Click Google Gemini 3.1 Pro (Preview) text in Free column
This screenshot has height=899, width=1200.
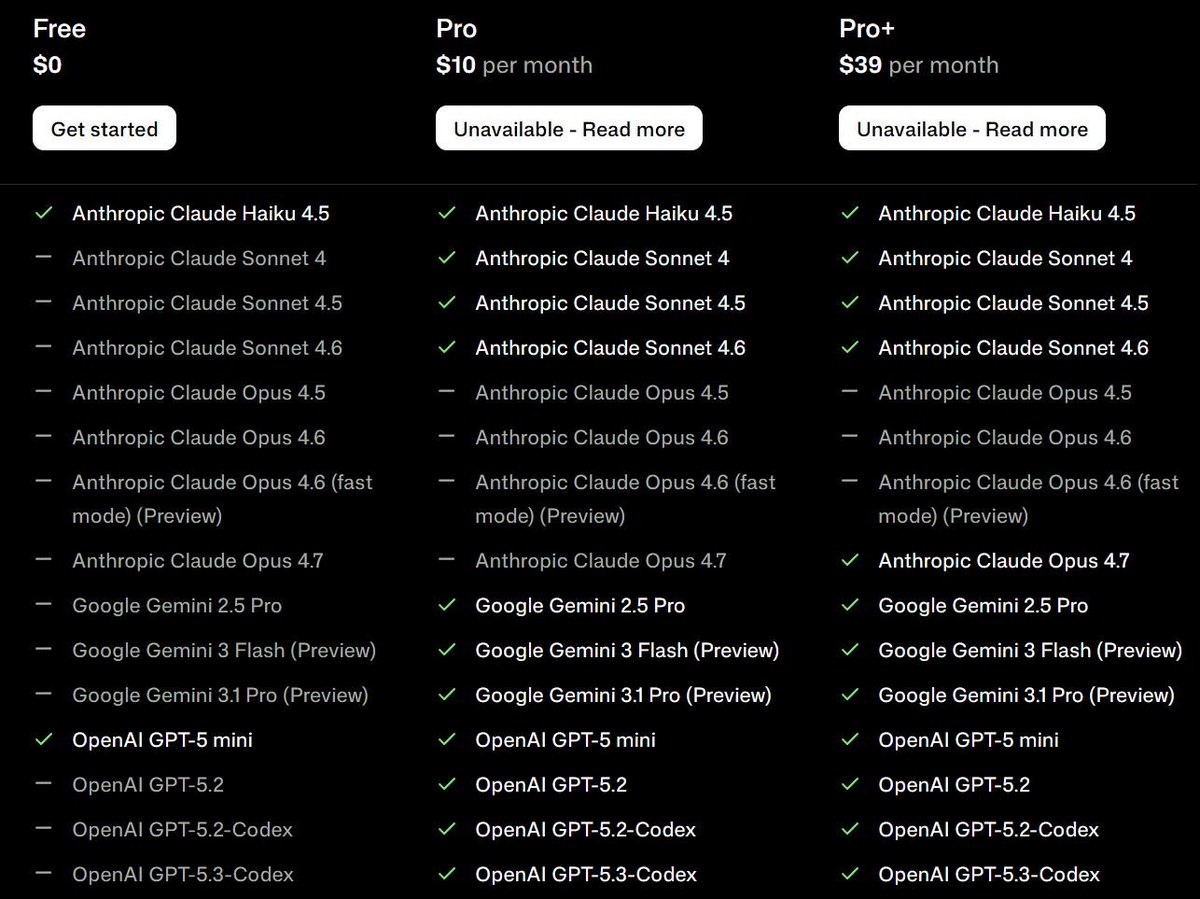point(220,695)
